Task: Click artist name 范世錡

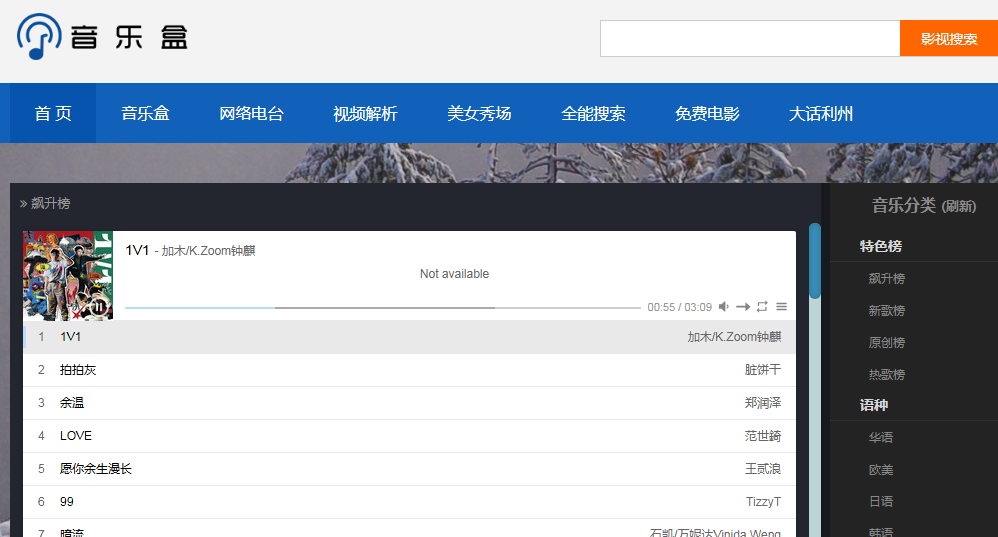Action: (x=763, y=436)
